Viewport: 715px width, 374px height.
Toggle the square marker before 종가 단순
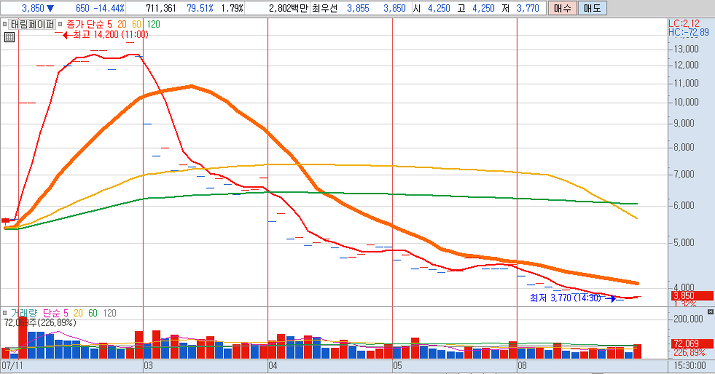pyautogui.click(x=60, y=24)
